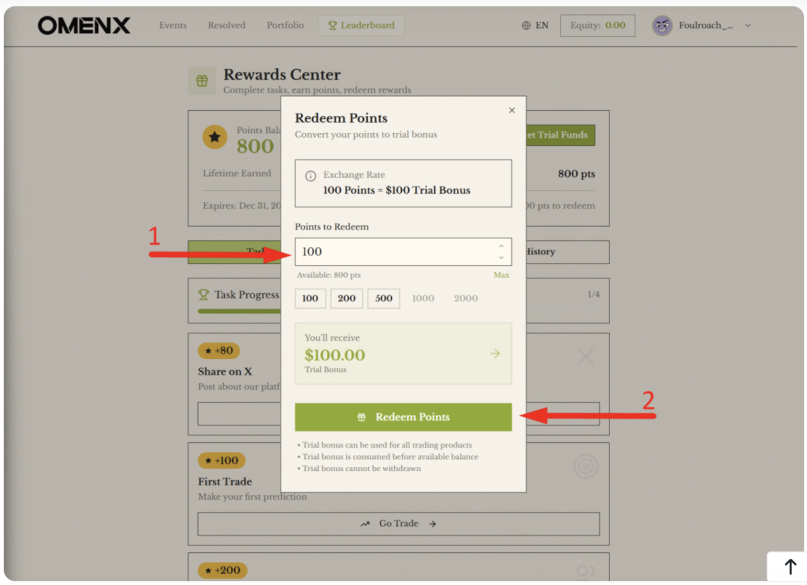Click the arrow in You'll receive box
Image resolution: width=807 pixels, height=585 pixels.
[495, 354]
